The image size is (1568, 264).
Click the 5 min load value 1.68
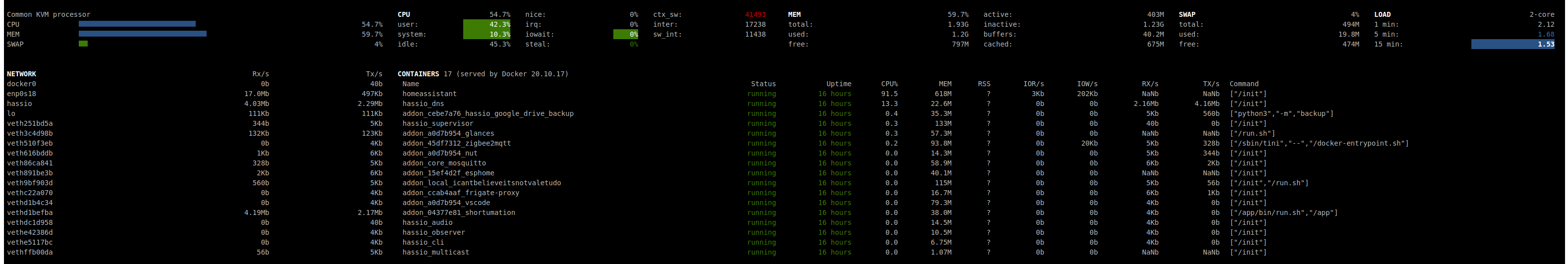click(x=1546, y=34)
